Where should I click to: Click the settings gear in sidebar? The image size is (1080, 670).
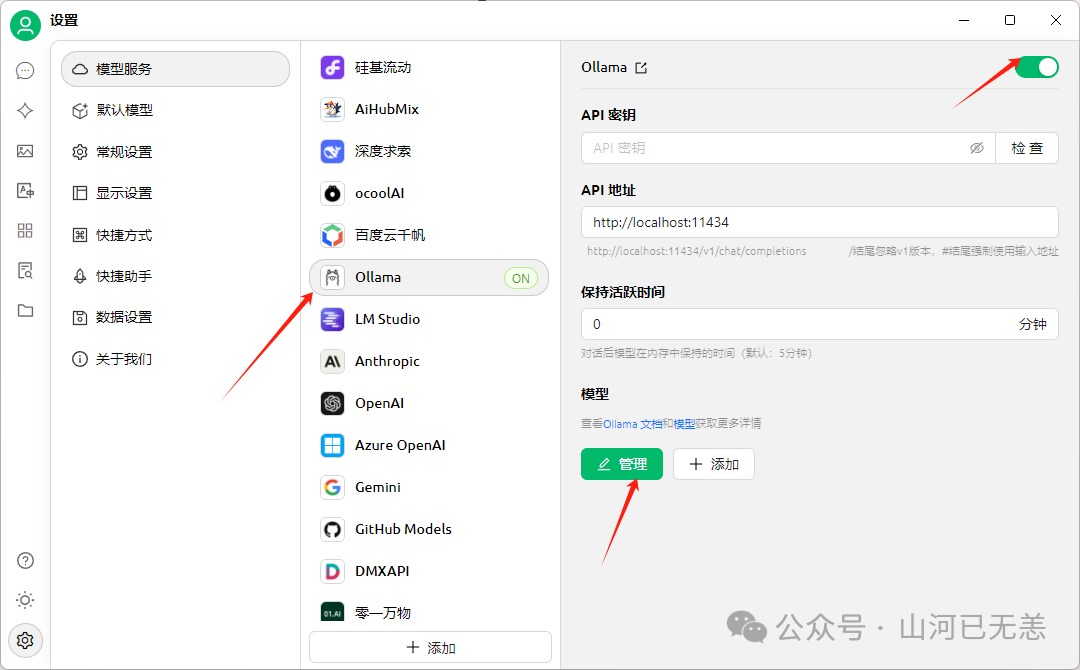pos(25,640)
